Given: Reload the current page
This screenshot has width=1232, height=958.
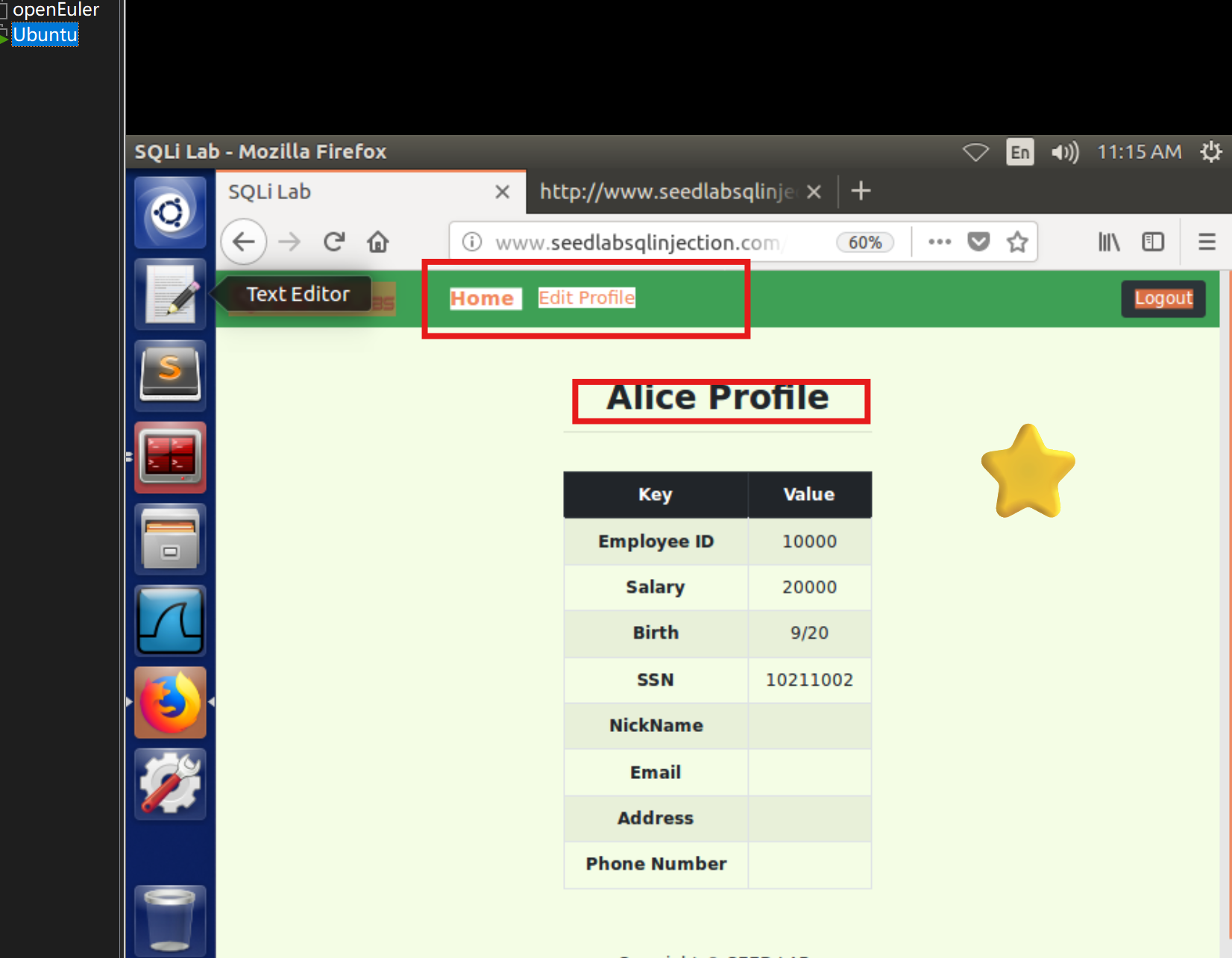Looking at the screenshot, I should pos(334,242).
